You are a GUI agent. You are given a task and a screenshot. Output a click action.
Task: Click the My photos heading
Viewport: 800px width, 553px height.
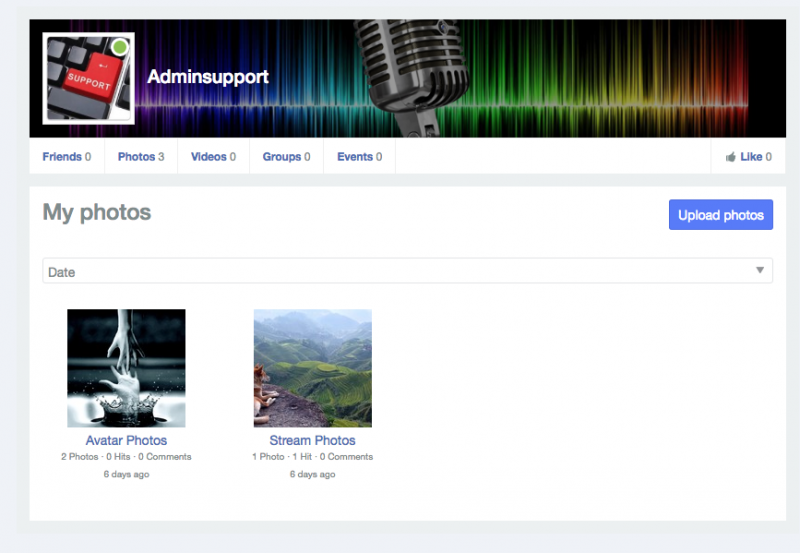pyautogui.click(x=97, y=212)
